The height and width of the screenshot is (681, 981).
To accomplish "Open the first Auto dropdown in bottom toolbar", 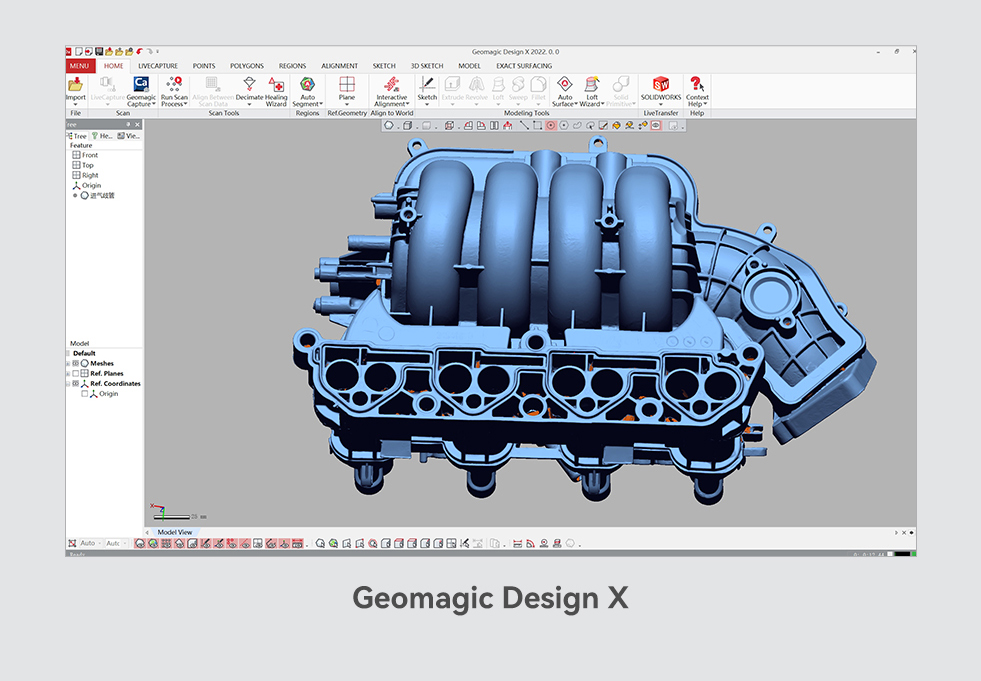I will tap(90, 543).
